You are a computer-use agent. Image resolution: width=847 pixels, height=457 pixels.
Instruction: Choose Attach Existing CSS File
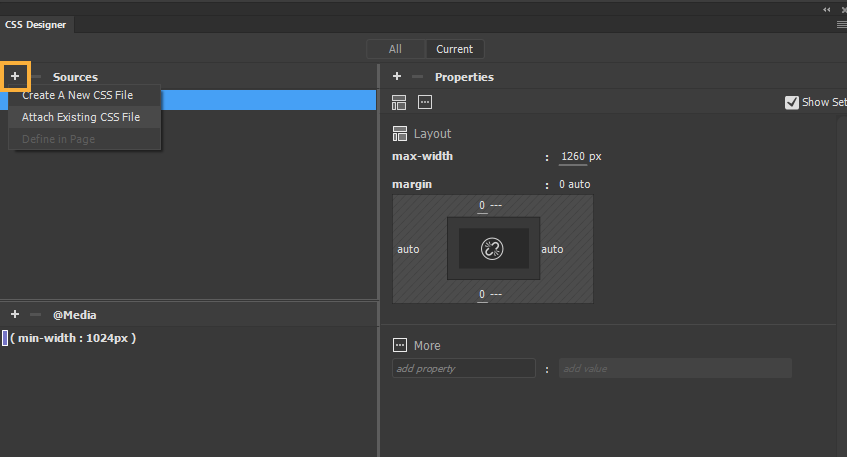[81, 117]
